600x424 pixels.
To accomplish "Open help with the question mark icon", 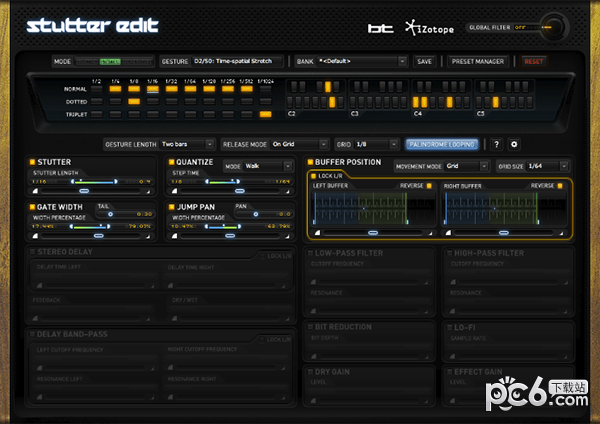I will [x=496, y=144].
